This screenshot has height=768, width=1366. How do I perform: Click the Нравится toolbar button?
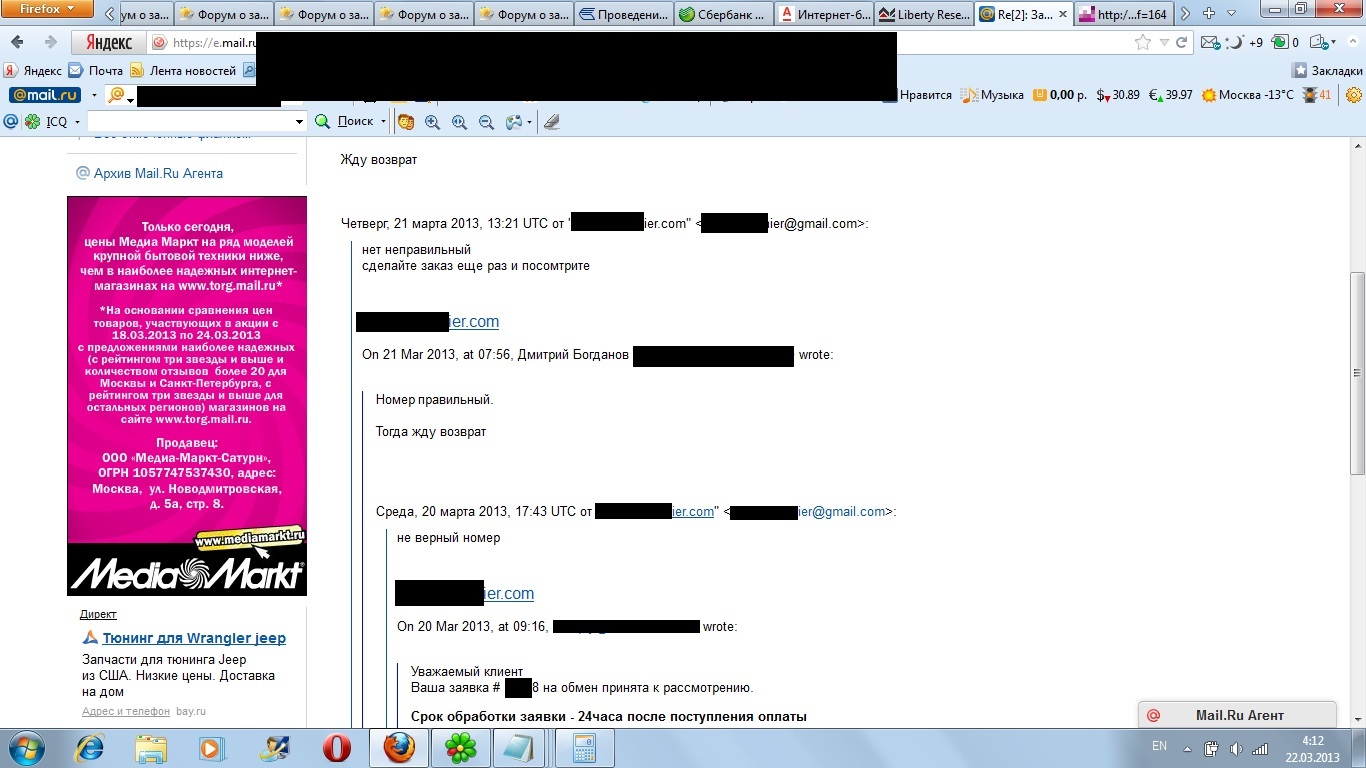919,95
